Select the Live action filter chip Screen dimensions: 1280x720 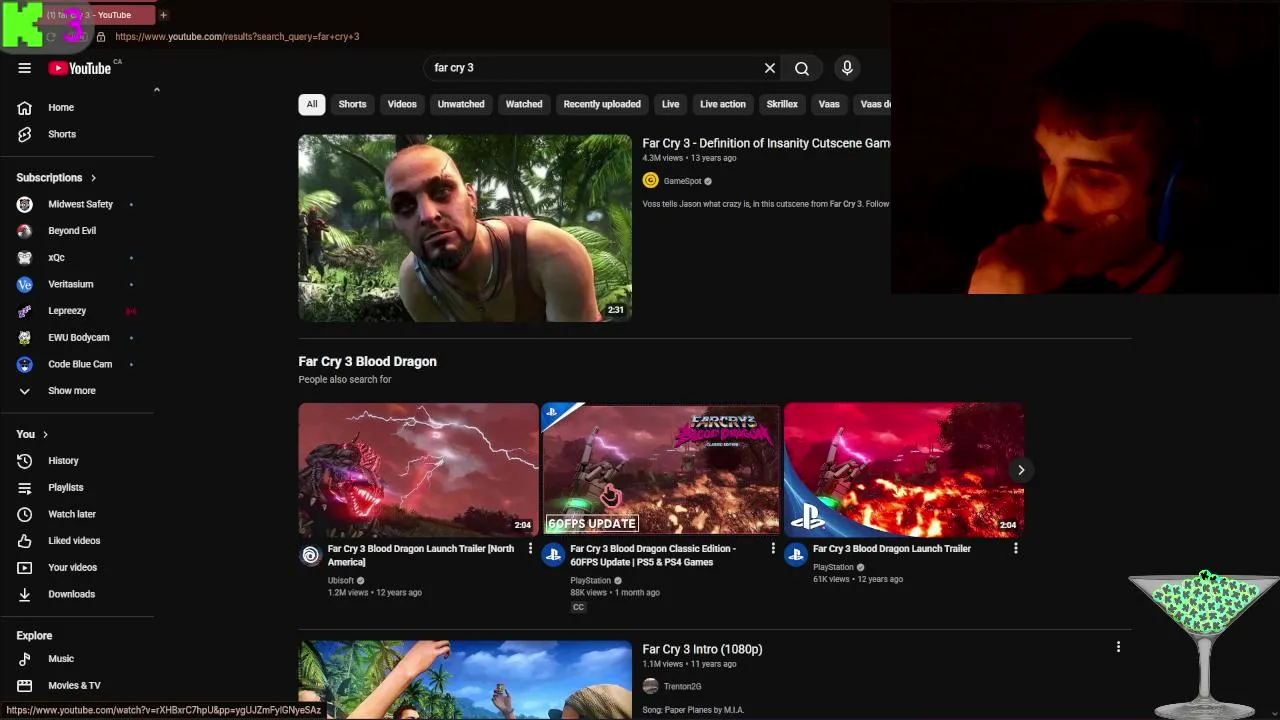pyautogui.click(x=723, y=104)
